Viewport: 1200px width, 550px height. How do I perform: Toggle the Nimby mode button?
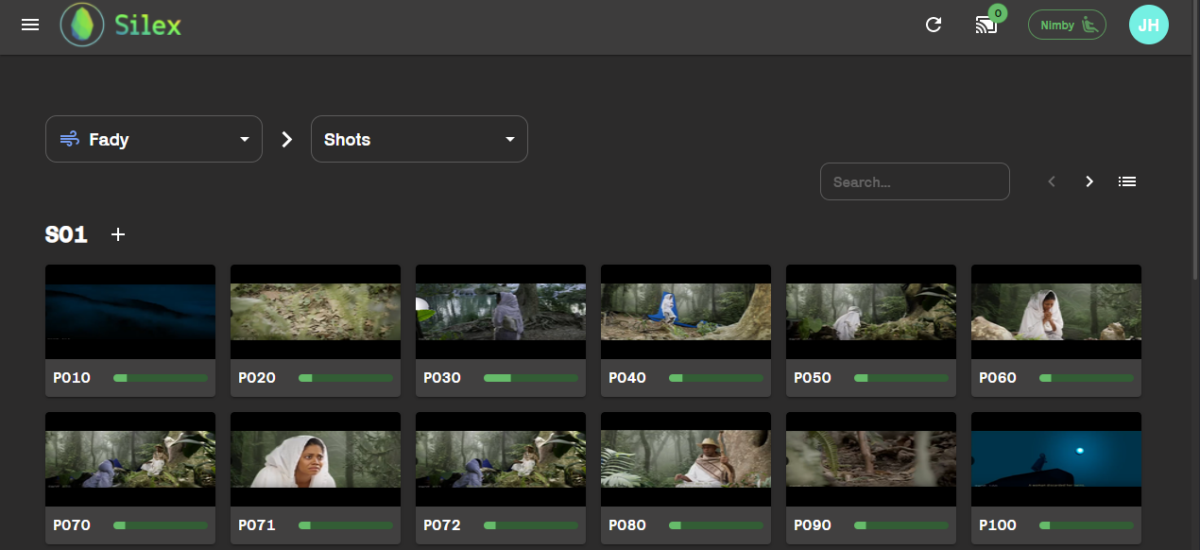tap(1066, 25)
